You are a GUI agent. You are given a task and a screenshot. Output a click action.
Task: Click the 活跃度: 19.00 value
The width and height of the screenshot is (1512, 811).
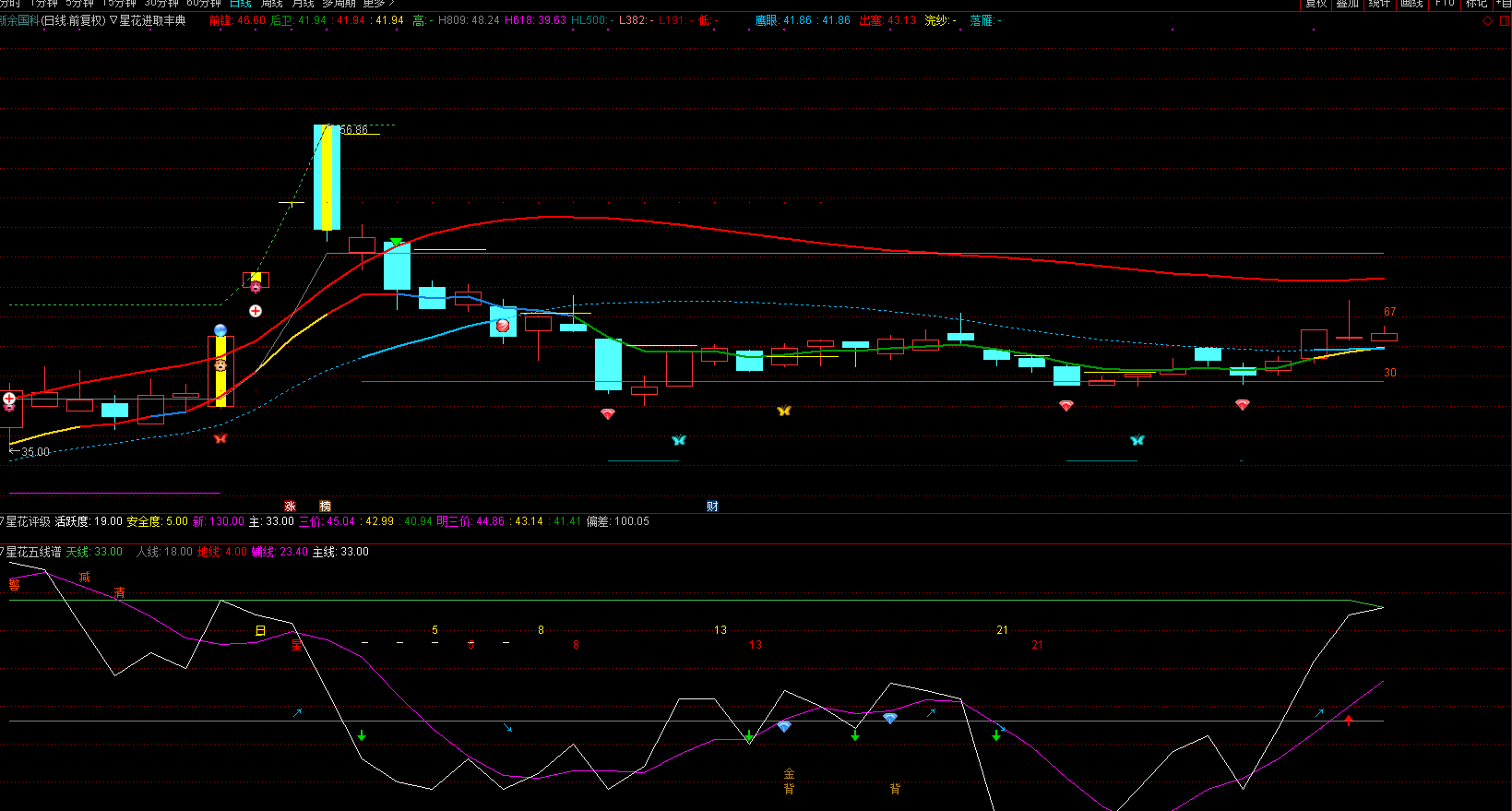pos(89,521)
